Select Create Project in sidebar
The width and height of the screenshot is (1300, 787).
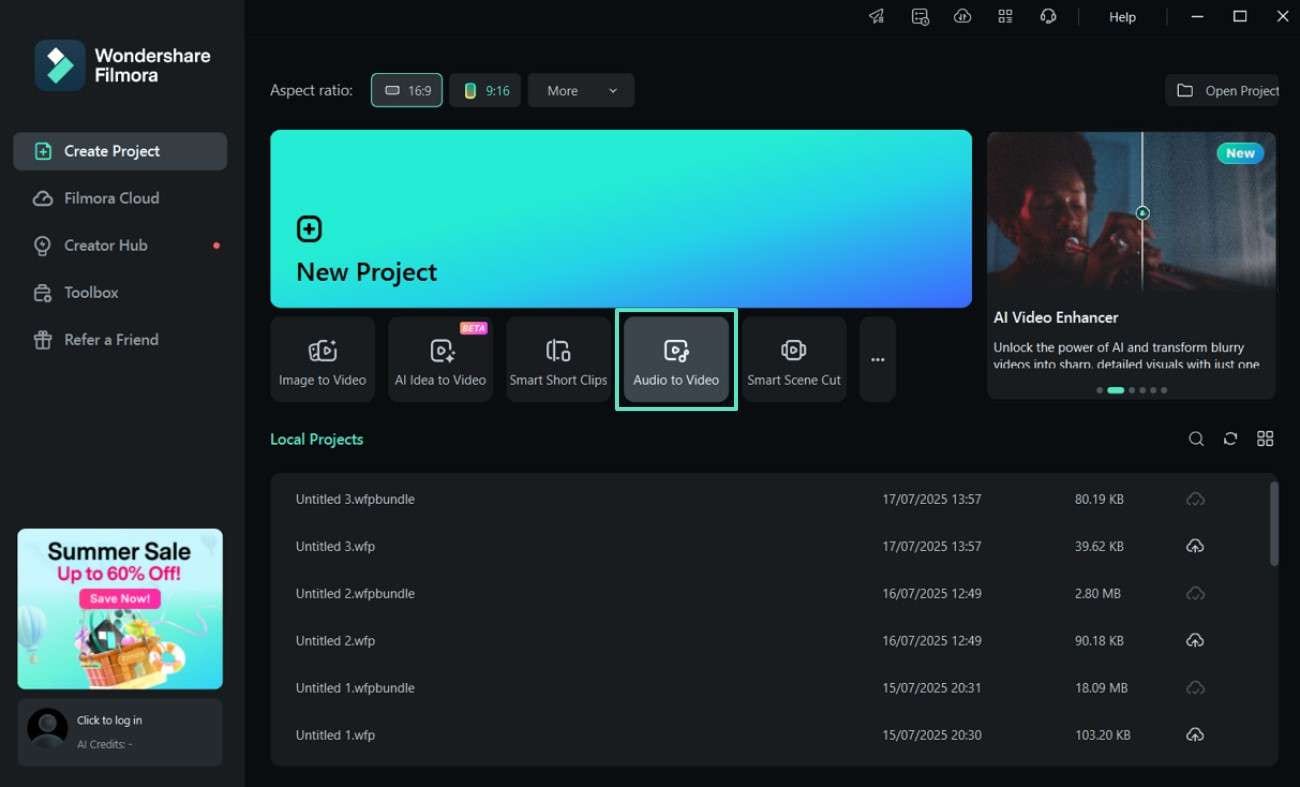pyautogui.click(x=120, y=151)
